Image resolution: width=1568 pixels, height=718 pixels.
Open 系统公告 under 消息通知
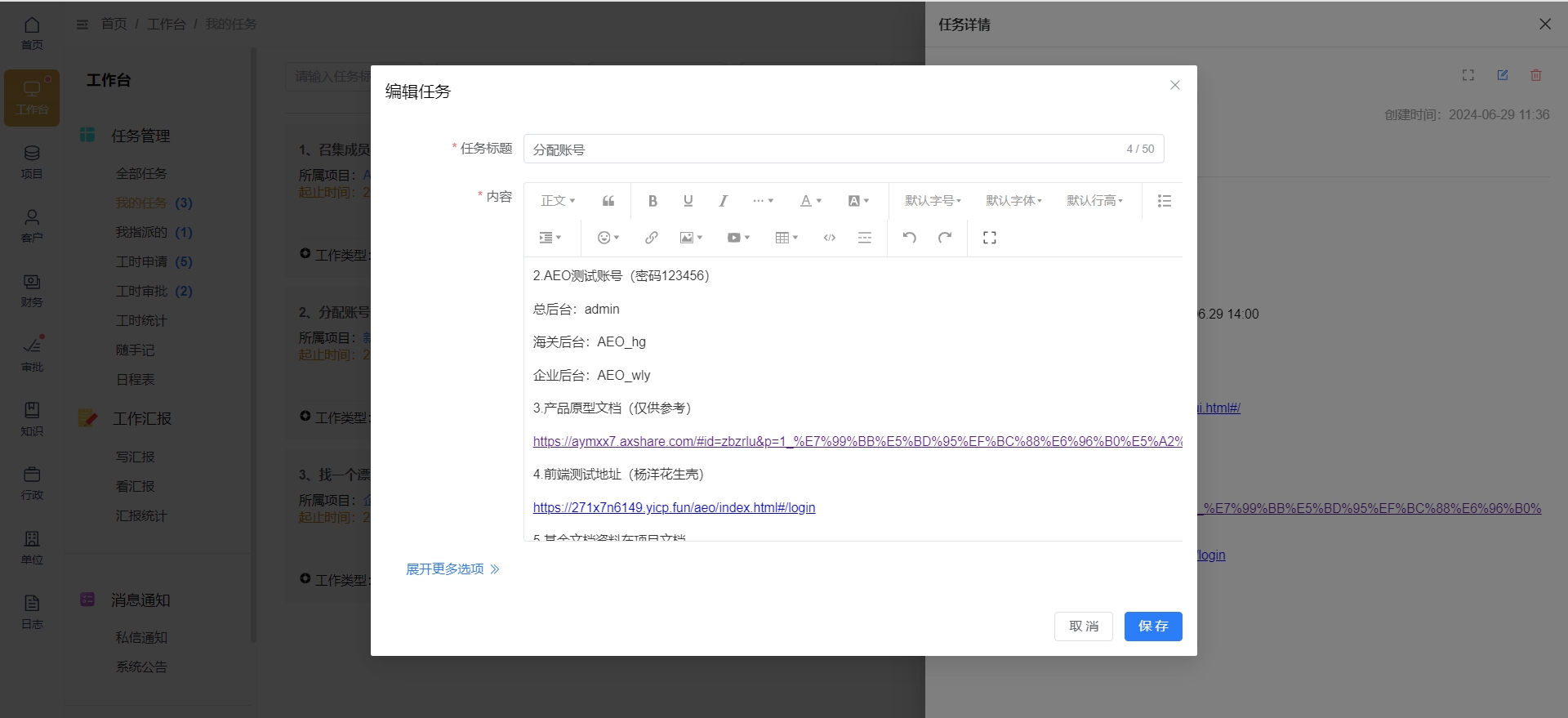(x=141, y=667)
